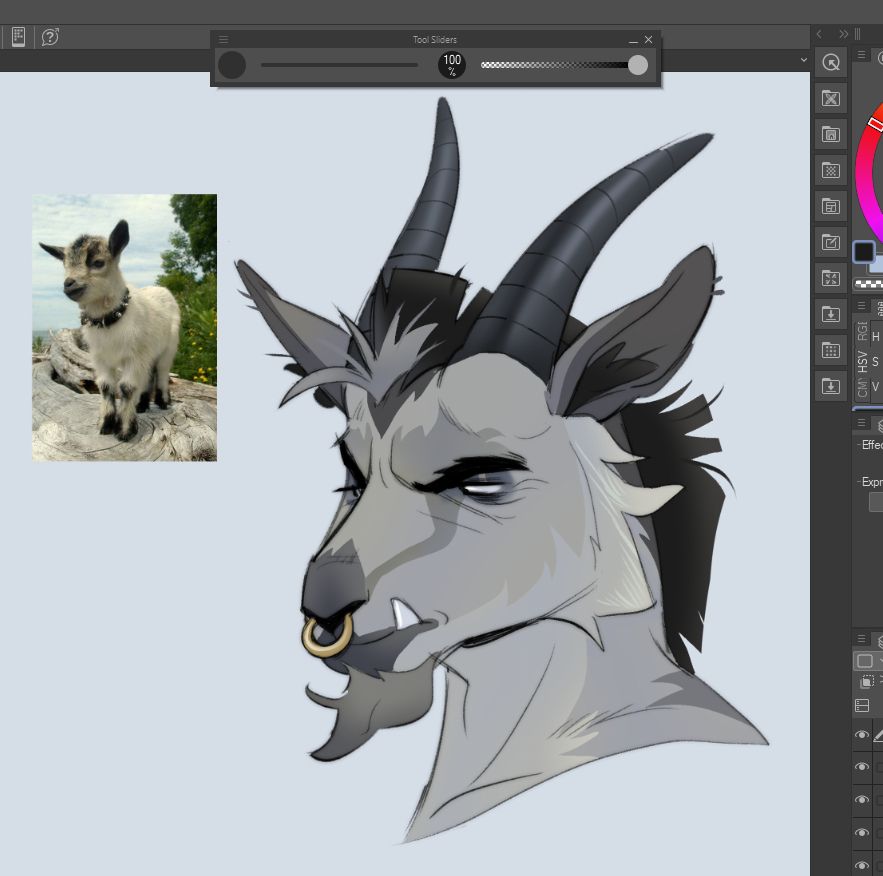Click the opacity slider knob in Tool Sliders
This screenshot has height=876, width=883.
pos(637,65)
